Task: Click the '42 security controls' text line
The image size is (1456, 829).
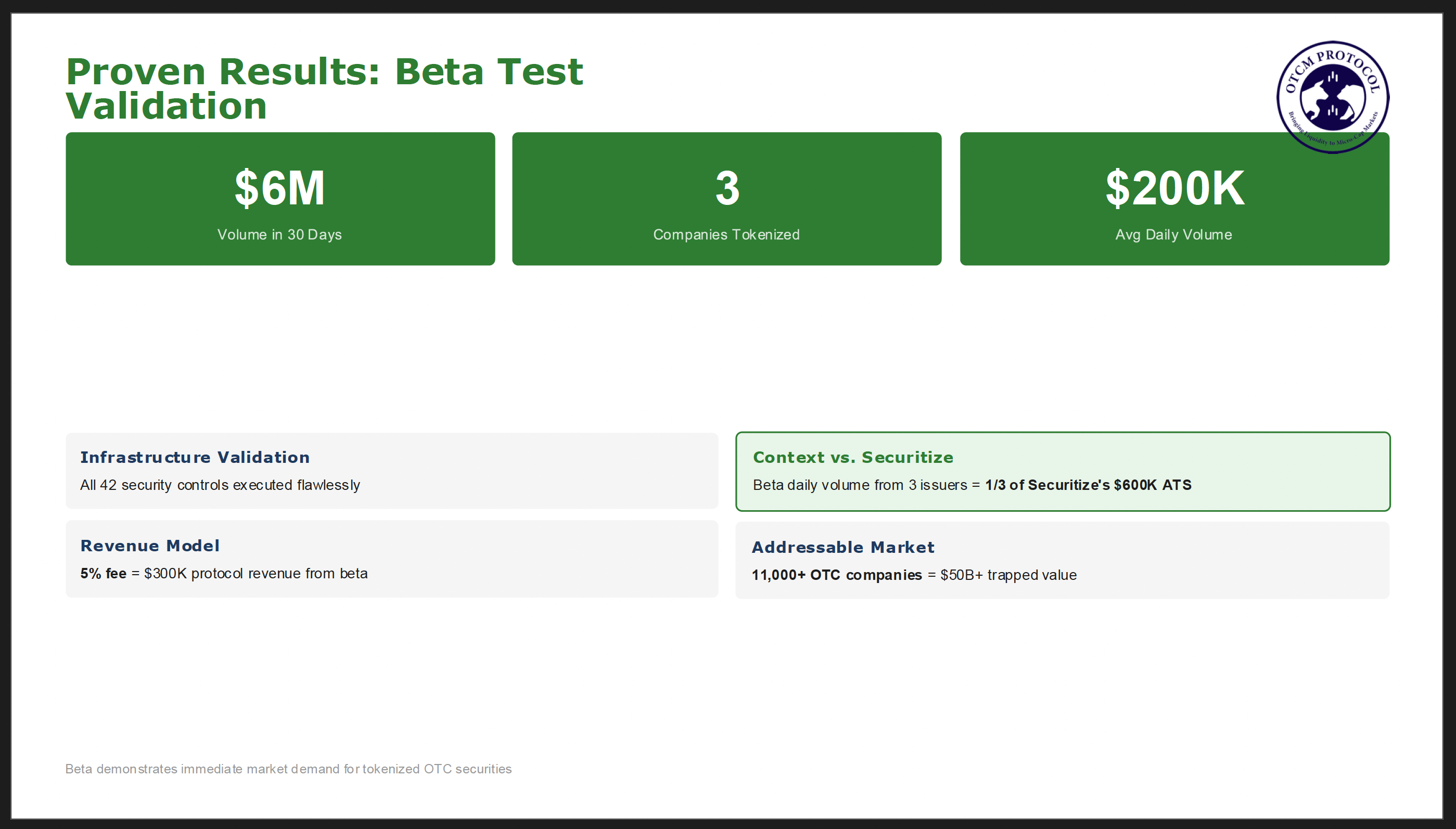Action: pos(220,485)
